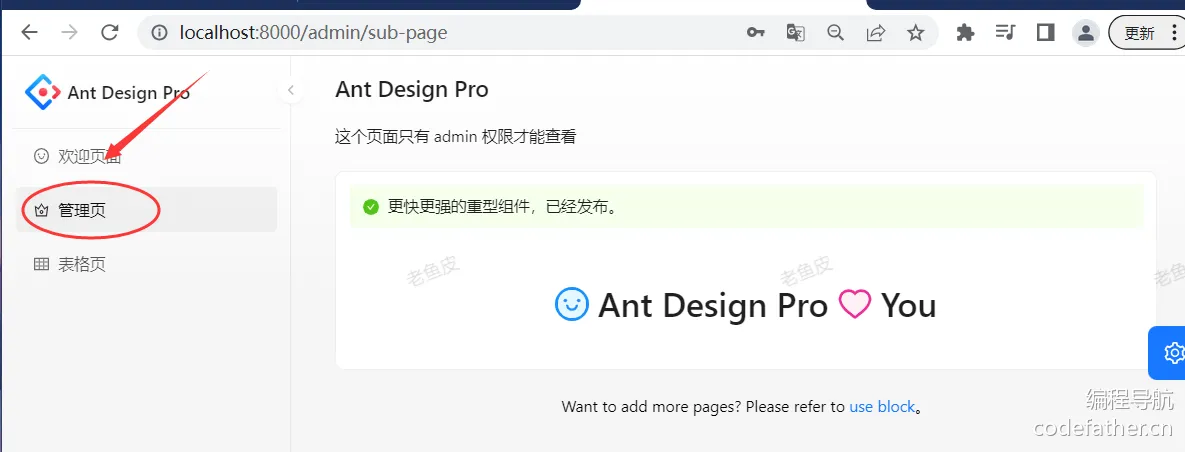The width and height of the screenshot is (1185, 452).
Task: View site information icon in address bar
Action: click(x=159, y=33)
